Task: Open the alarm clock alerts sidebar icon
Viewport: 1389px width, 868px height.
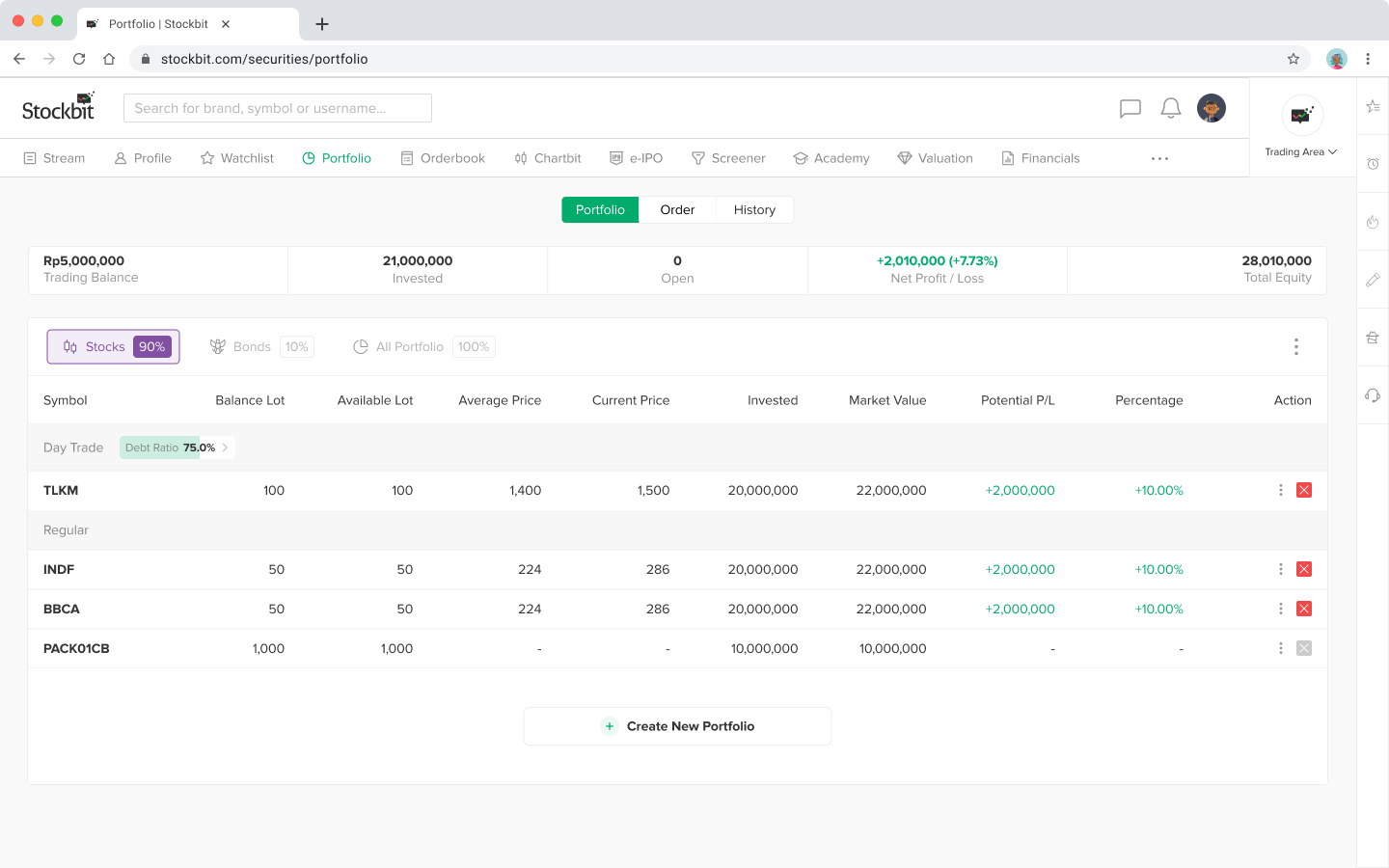Action: (x=1373, y=164)
